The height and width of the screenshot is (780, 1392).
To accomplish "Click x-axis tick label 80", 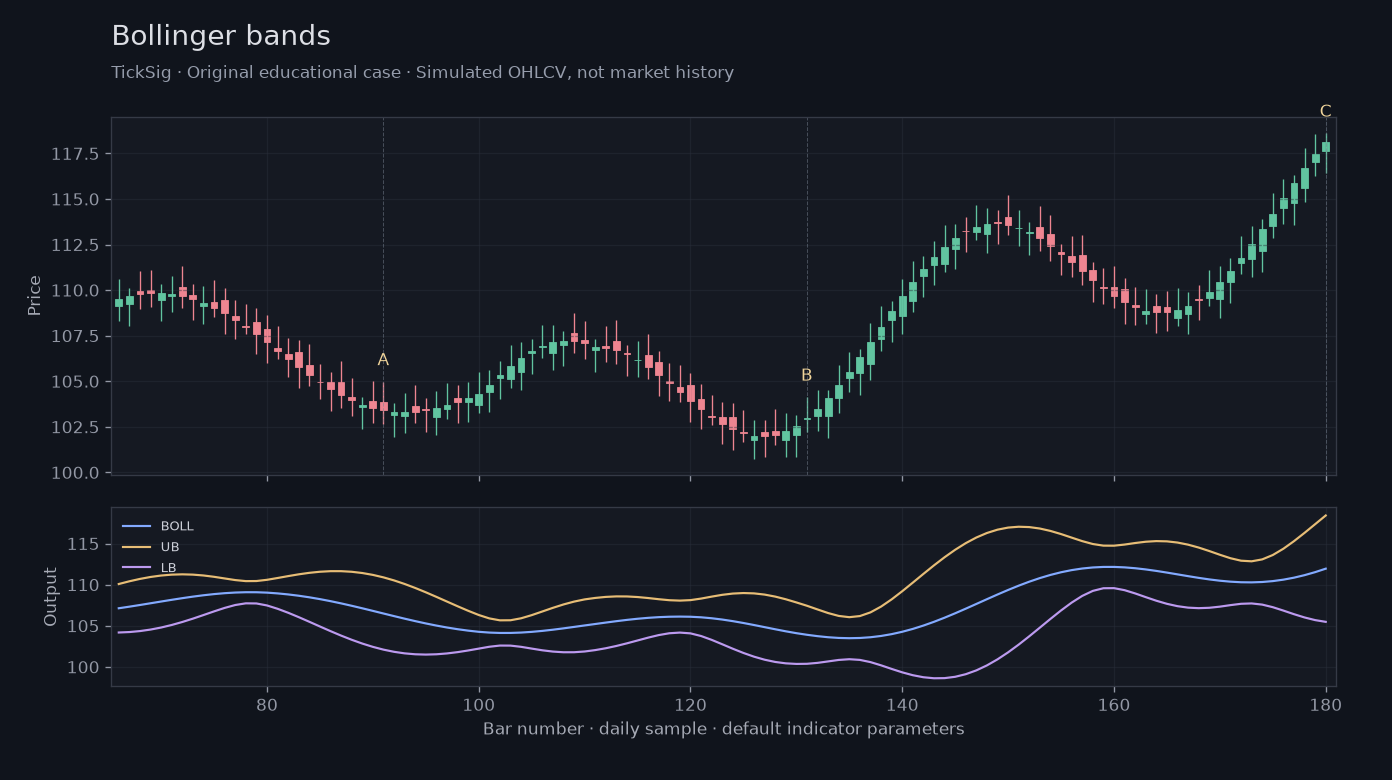I will (267, 703).
